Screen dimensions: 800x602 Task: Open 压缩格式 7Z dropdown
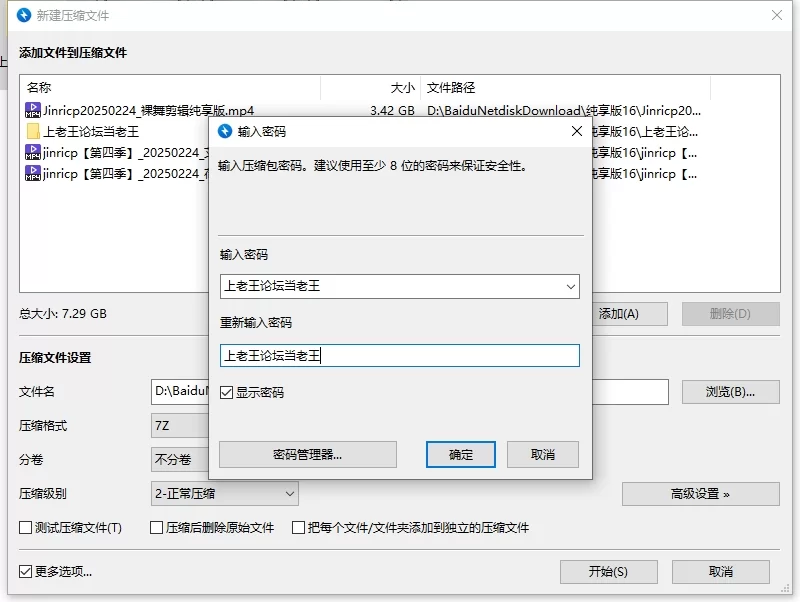click(180, 426)
